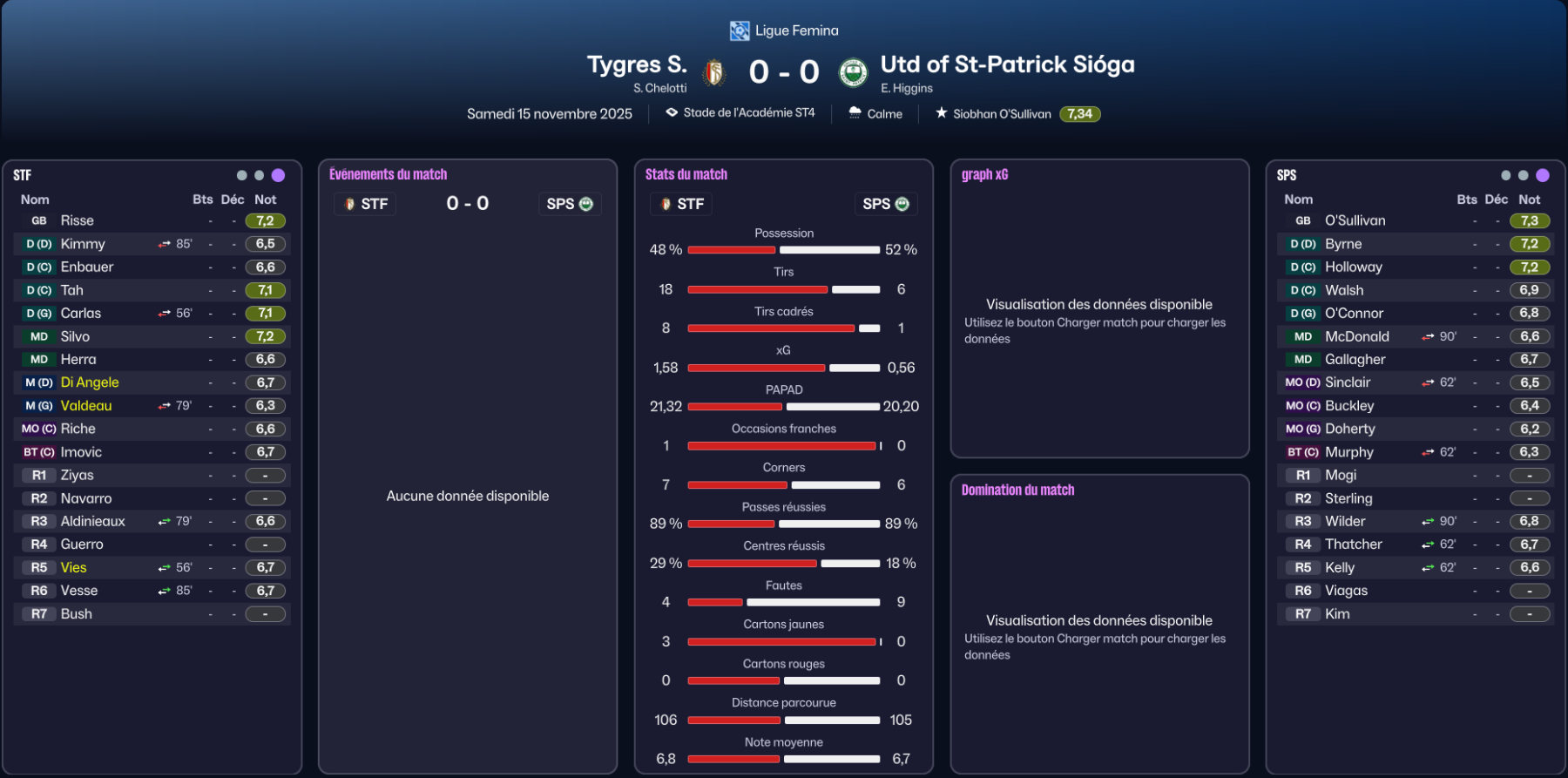
Task: Click McDonald's substitution arrows icon
Action: click(x=1428, y=336)
